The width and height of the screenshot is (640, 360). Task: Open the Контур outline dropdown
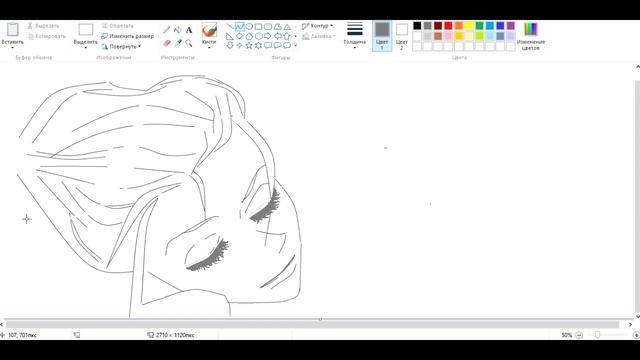click(318, 26)
